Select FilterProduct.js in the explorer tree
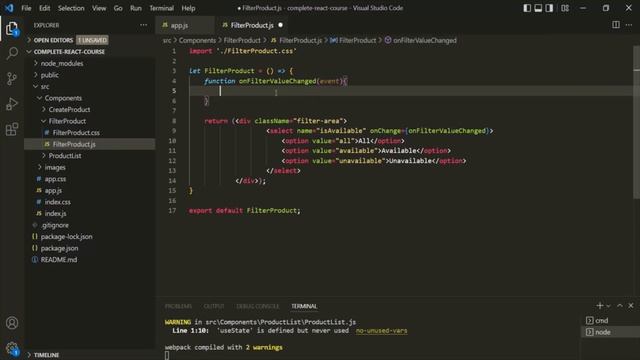 coord(90,144)
